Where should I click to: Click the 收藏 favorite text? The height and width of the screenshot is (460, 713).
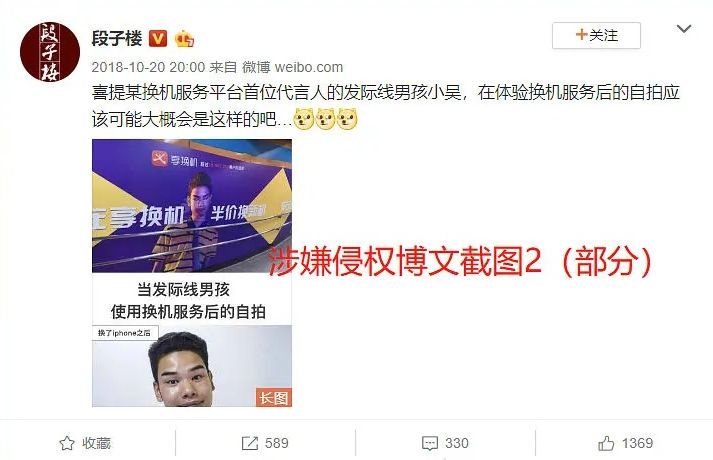96,443
